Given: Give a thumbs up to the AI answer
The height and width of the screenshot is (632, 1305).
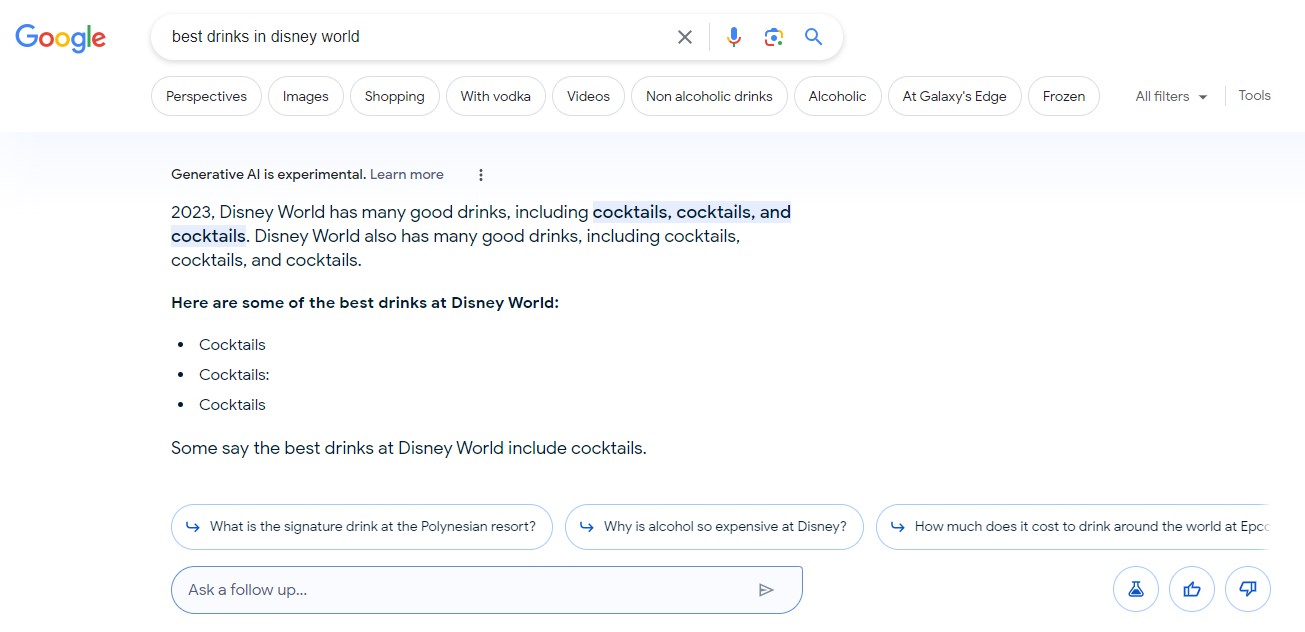Looking at the screenshot, I should coord(1192,589).
